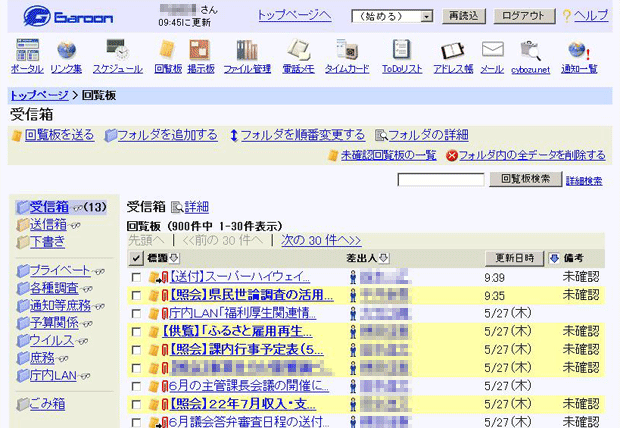This screenshot has height=428, width=620.
Task: Open the 電話メモ icon
Action: 299,49
